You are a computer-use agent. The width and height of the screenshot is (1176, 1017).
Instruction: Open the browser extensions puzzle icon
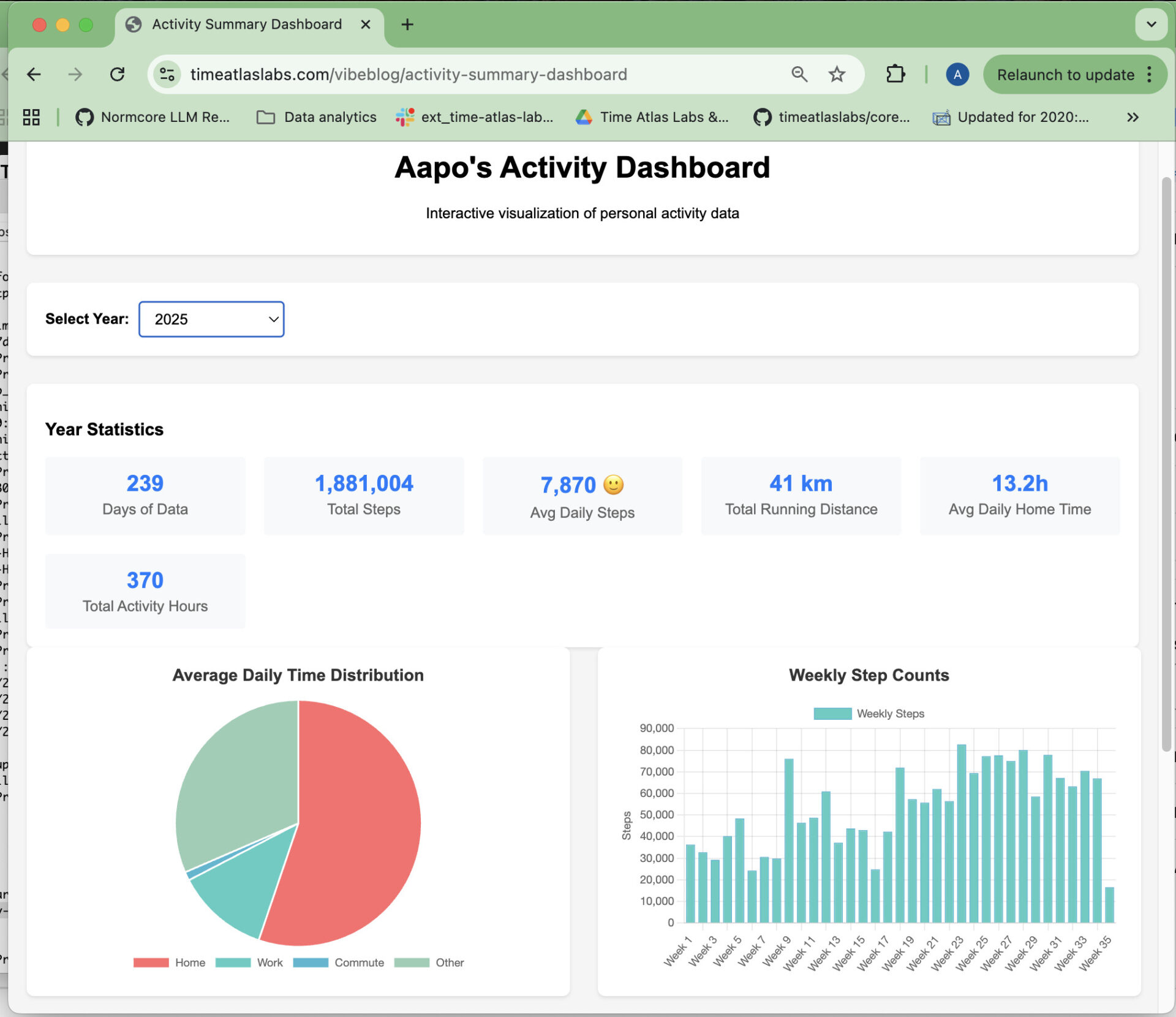[895, 74]
